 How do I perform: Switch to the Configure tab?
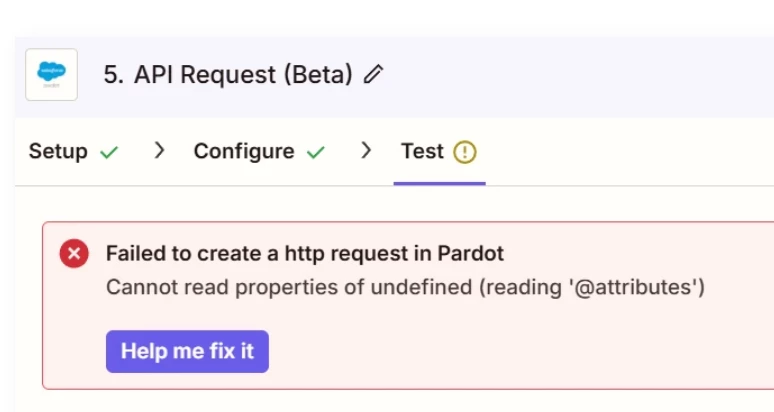tap(244, 152)
